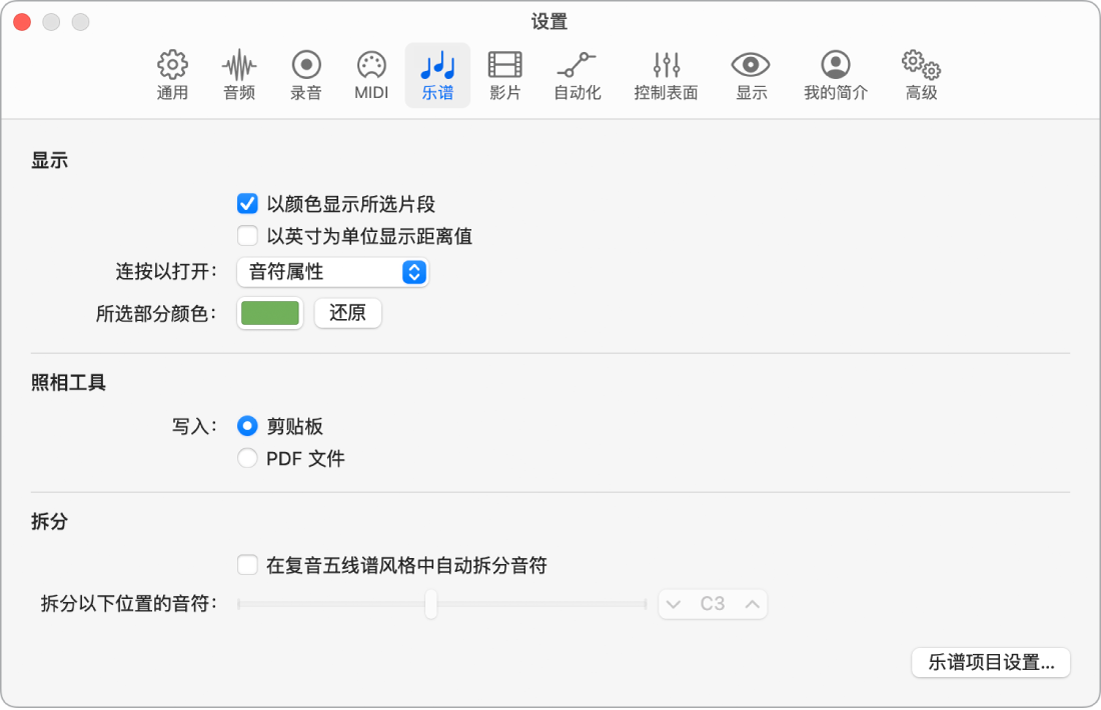Open the 音频 waveform settings pane

click(x=239, y=74)
